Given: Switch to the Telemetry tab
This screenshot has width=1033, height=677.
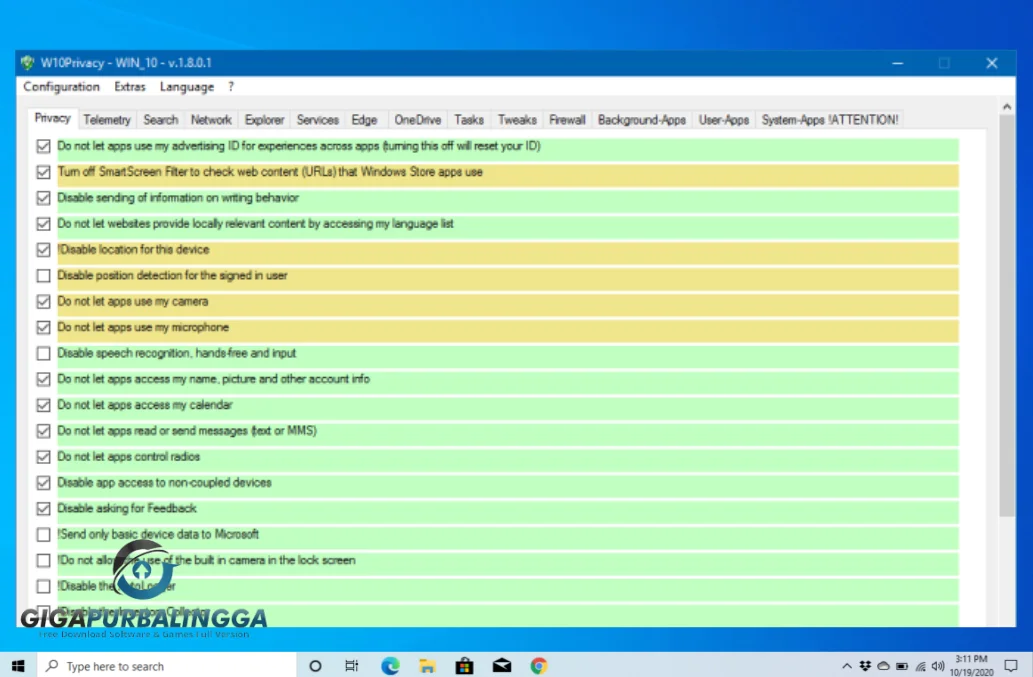Looking at the screenshot, I should tap(107, 120).
